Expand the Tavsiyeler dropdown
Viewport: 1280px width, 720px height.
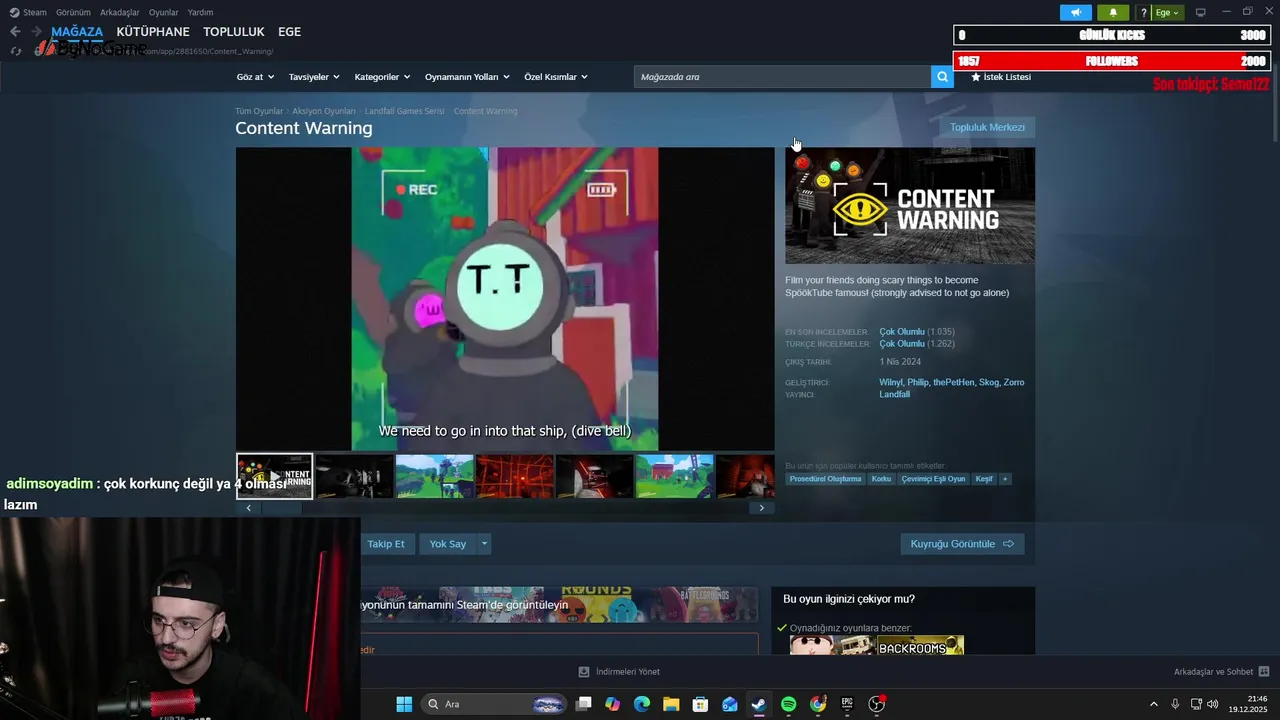click(x=314, y=77)
